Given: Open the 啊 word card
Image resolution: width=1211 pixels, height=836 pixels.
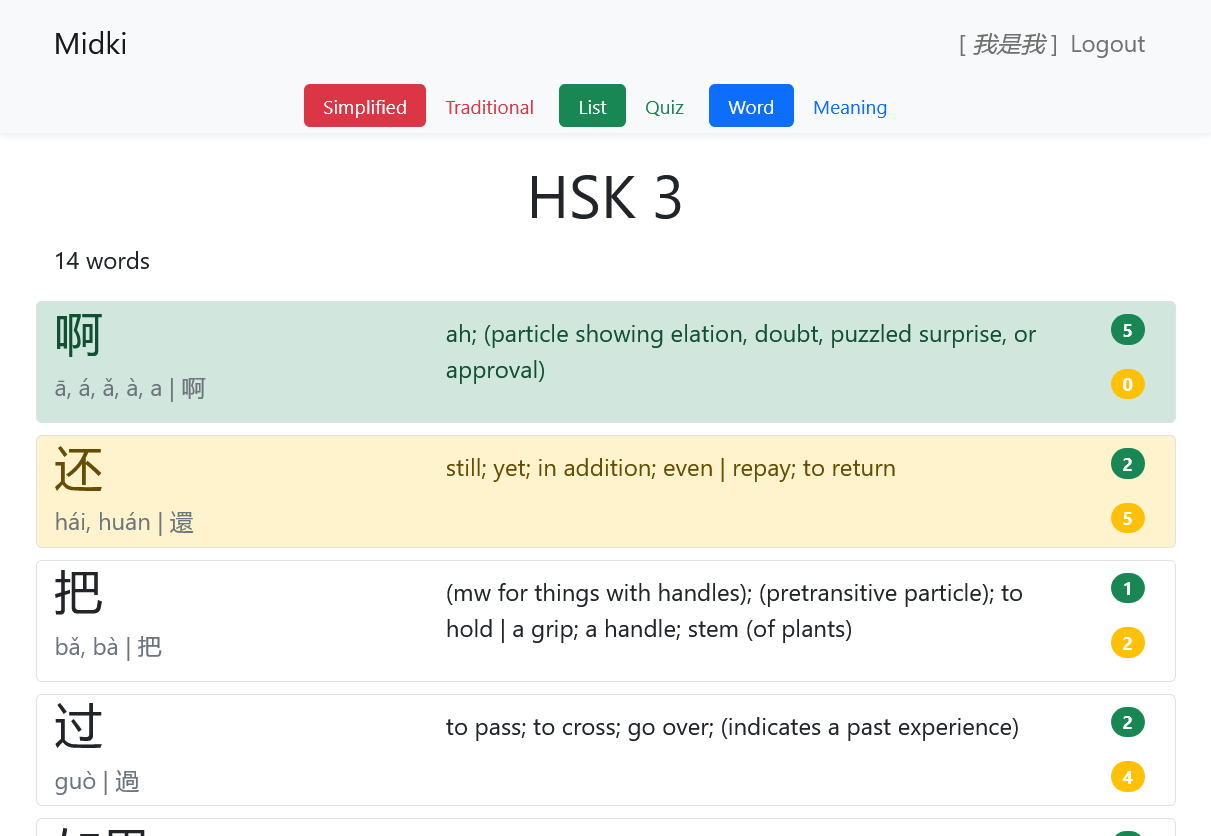Looking at the screenshot, I should 80,335.
